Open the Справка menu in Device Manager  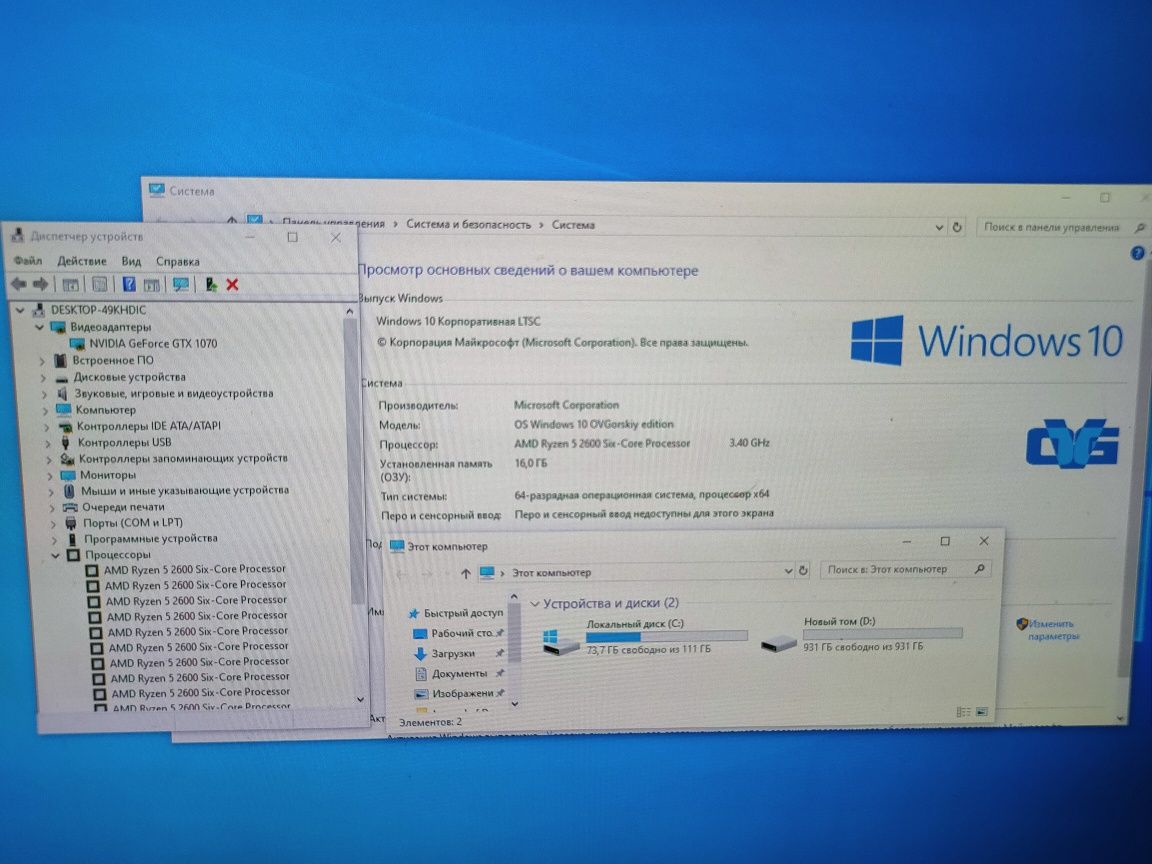pyautogui.click(x=178, y=261)
